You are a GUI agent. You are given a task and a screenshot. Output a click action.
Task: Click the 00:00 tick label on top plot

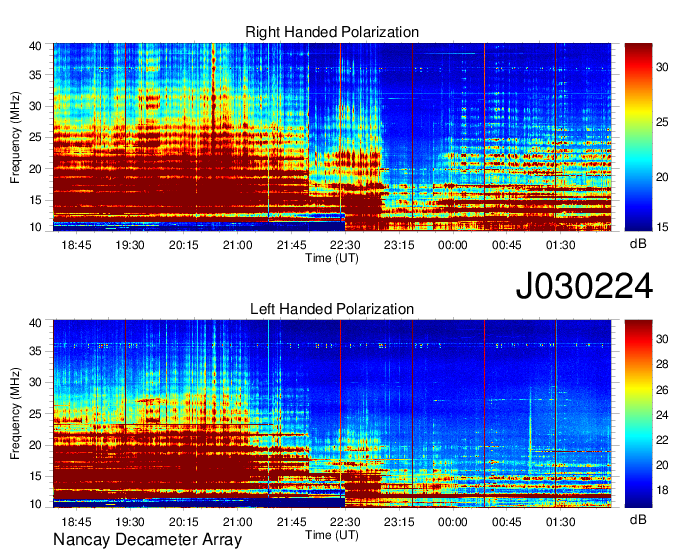click(453, 245)
